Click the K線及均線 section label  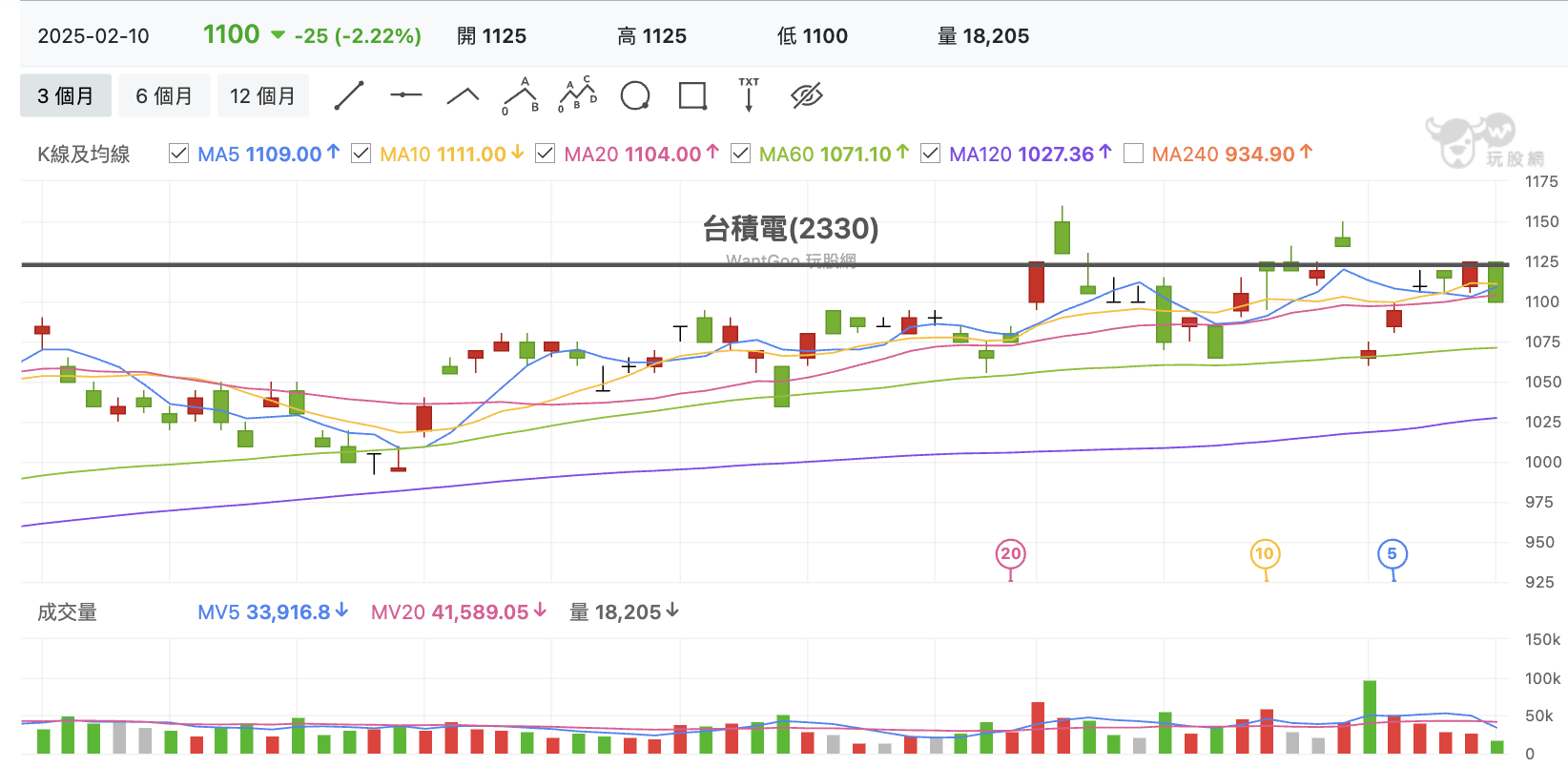coord(84,155)
